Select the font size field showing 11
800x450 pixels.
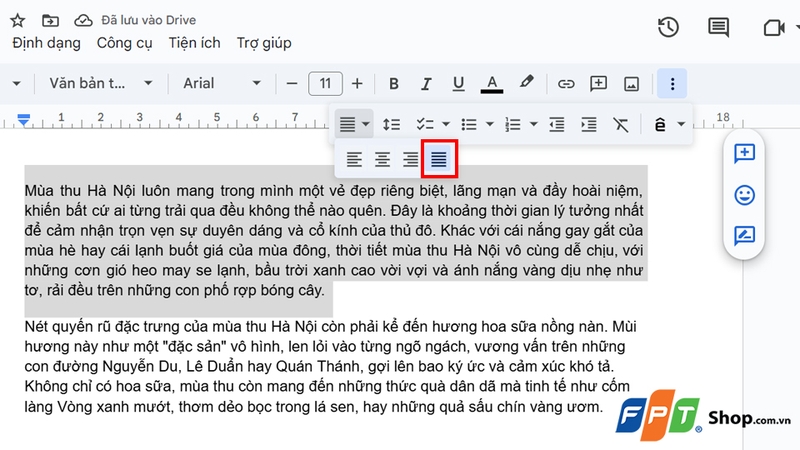tap(325, 83)
